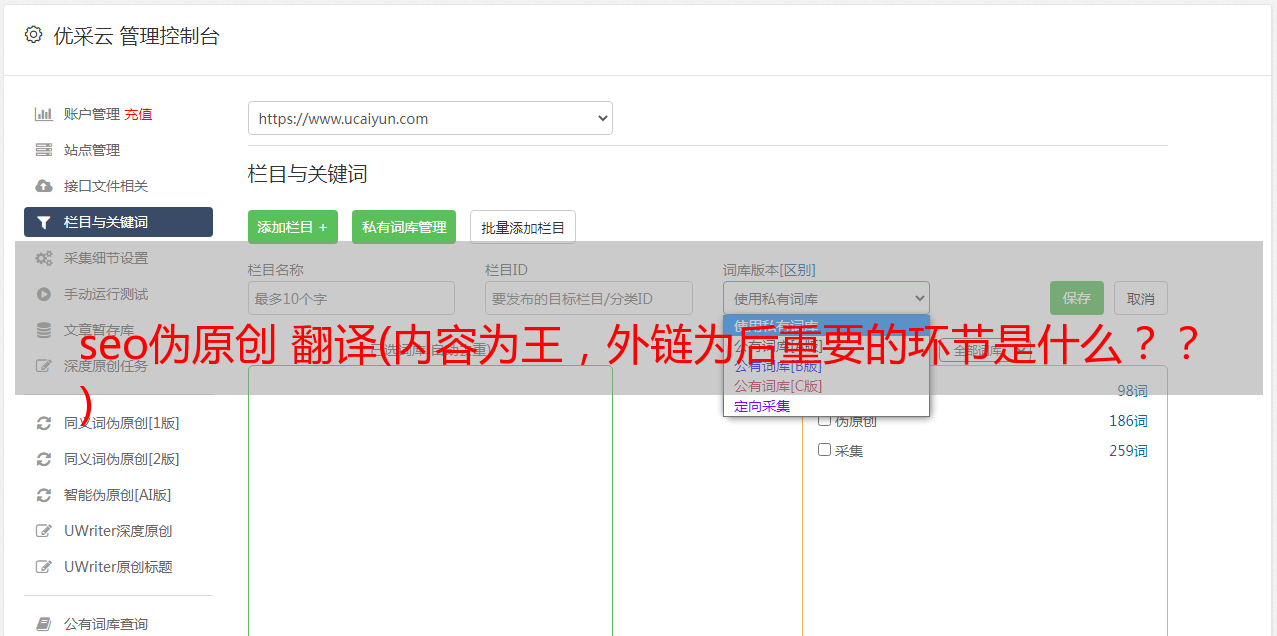The height and width of the screenshot is (636, 1277).
Task: Click the edit icon for UWriter原创标题
Action: coord(43,567)
